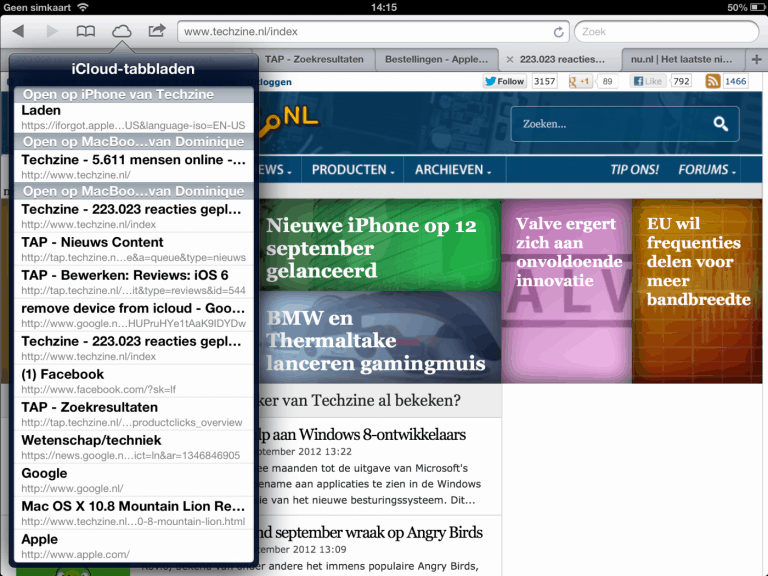768x576 pixels.
Task: Add a new tab with plus icon
Action: [756, 59]
